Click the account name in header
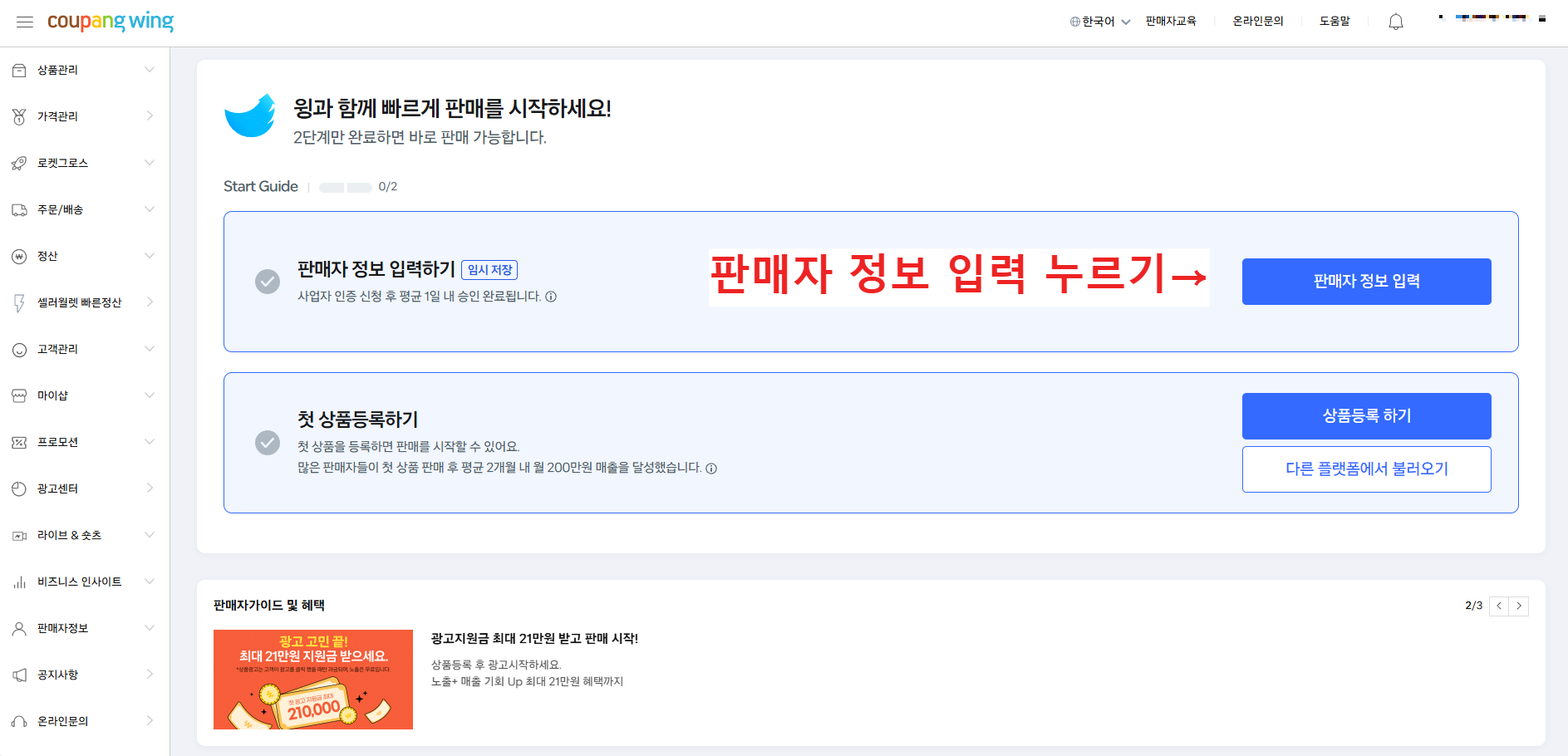Screen dimensions: 1568x756 point(1492,18)
